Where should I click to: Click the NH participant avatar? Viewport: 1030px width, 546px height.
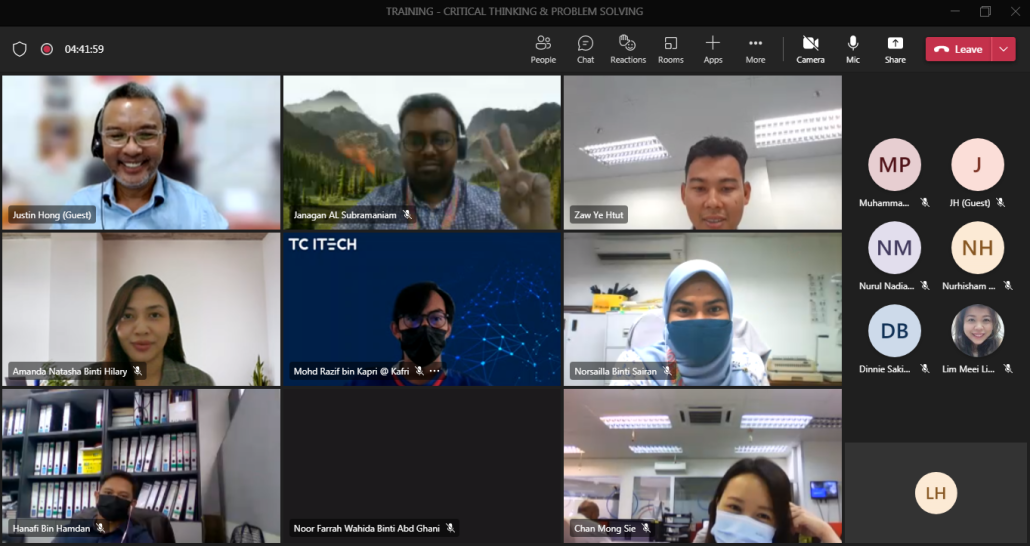(x=977, y=248)
